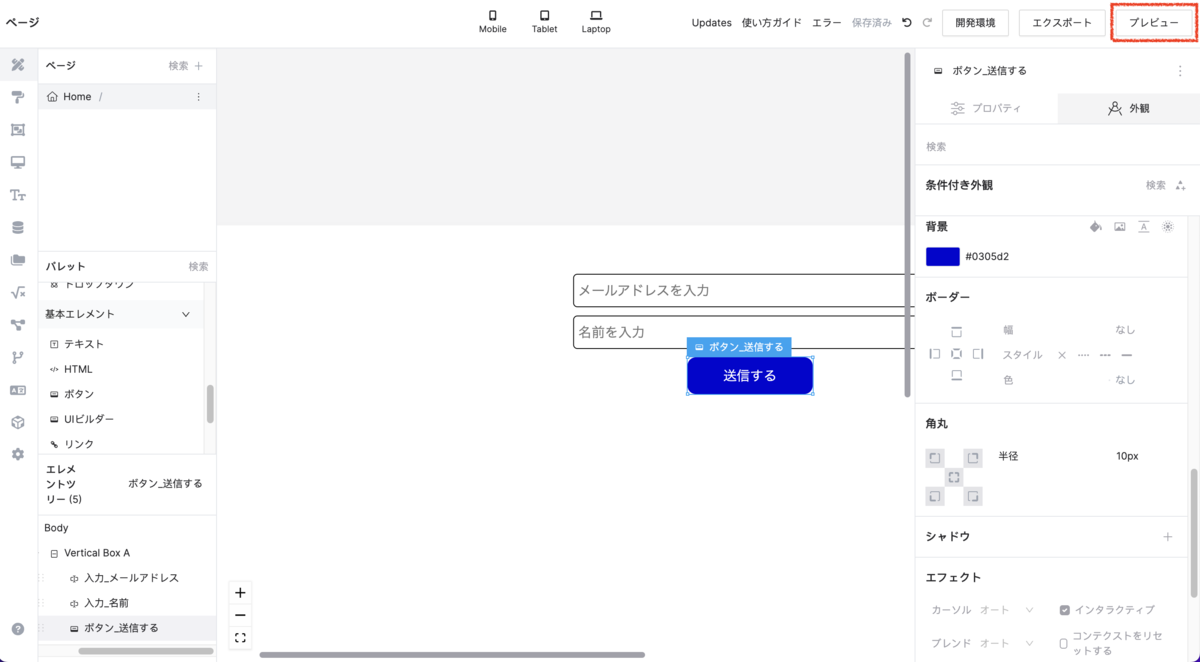Collapse the 基本エレメント palette section

185,314
